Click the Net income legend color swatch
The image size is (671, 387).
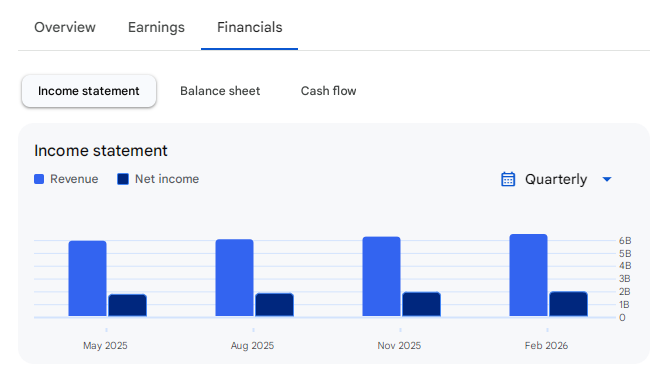pyautogui.click(x=123, y=179)
